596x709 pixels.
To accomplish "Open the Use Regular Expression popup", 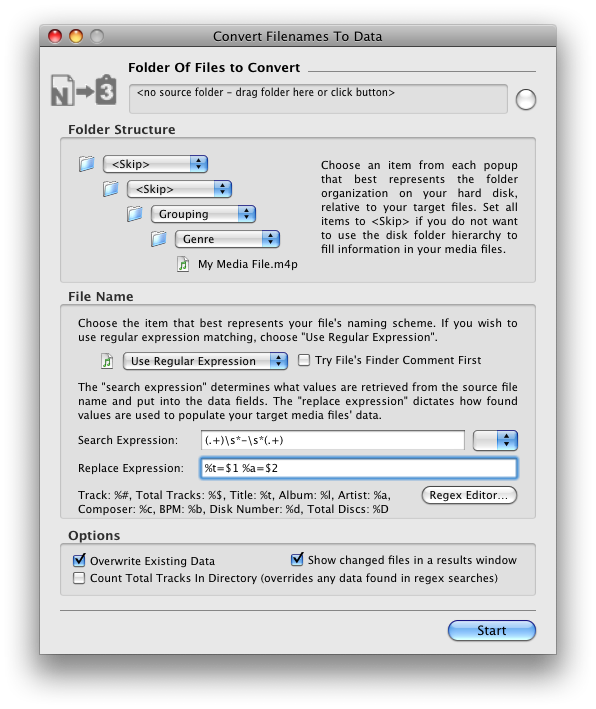I will 205,361.
